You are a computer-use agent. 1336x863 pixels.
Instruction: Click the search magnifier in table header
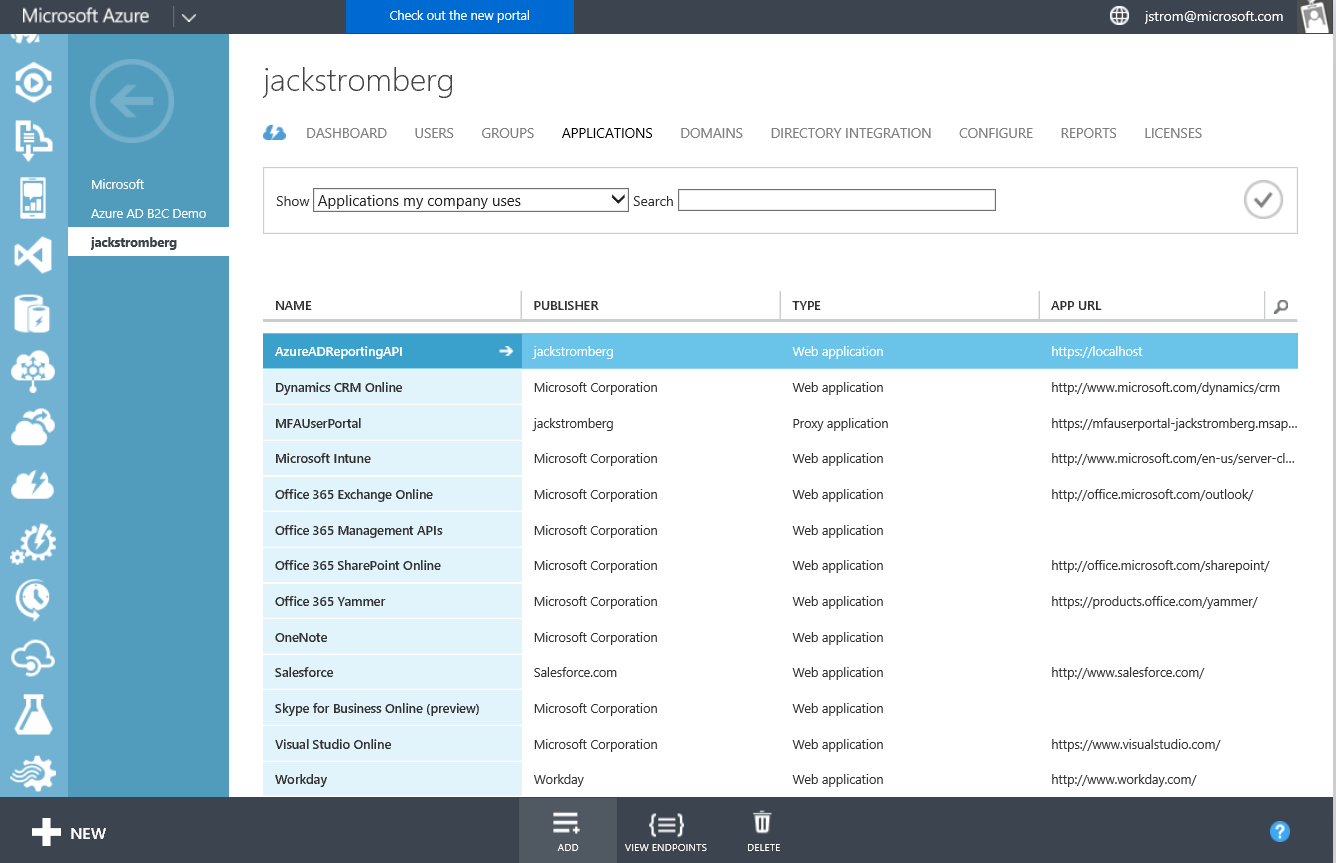tap(1281, 306)
